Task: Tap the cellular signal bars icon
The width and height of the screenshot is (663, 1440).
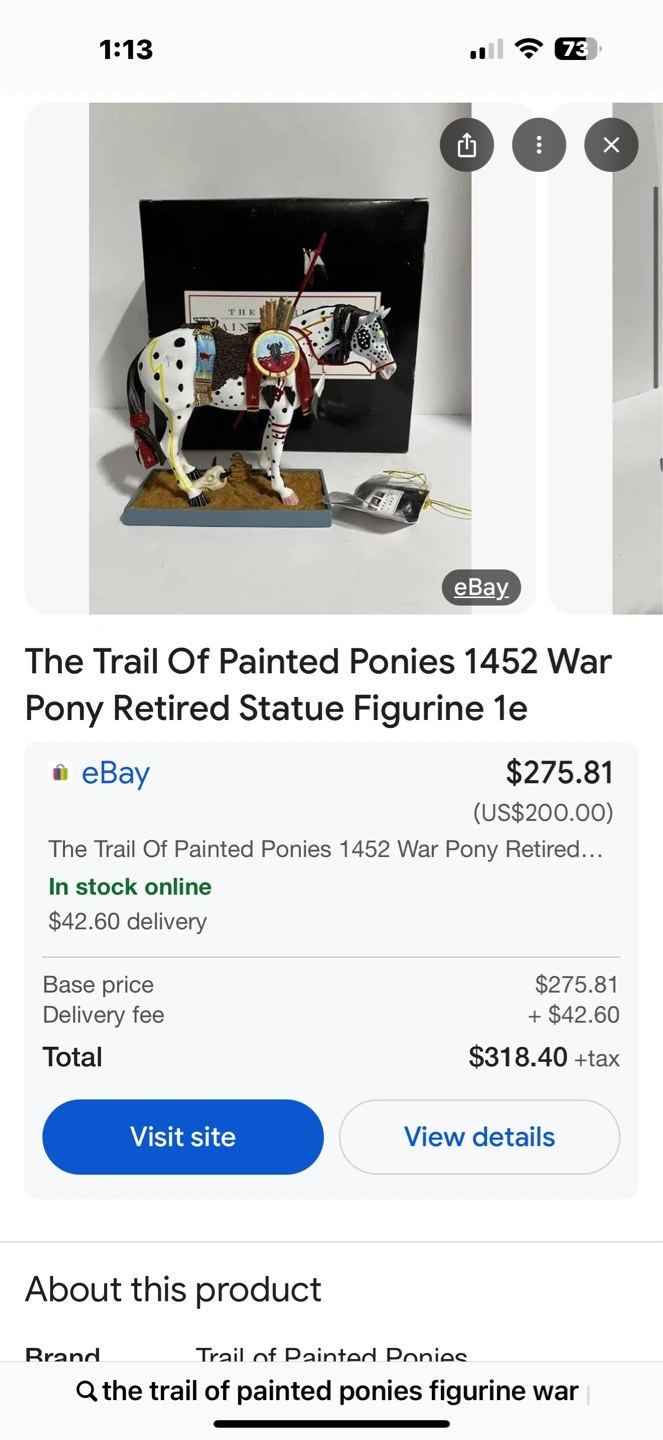Action: pyautogui.click(x=486, y=50)
